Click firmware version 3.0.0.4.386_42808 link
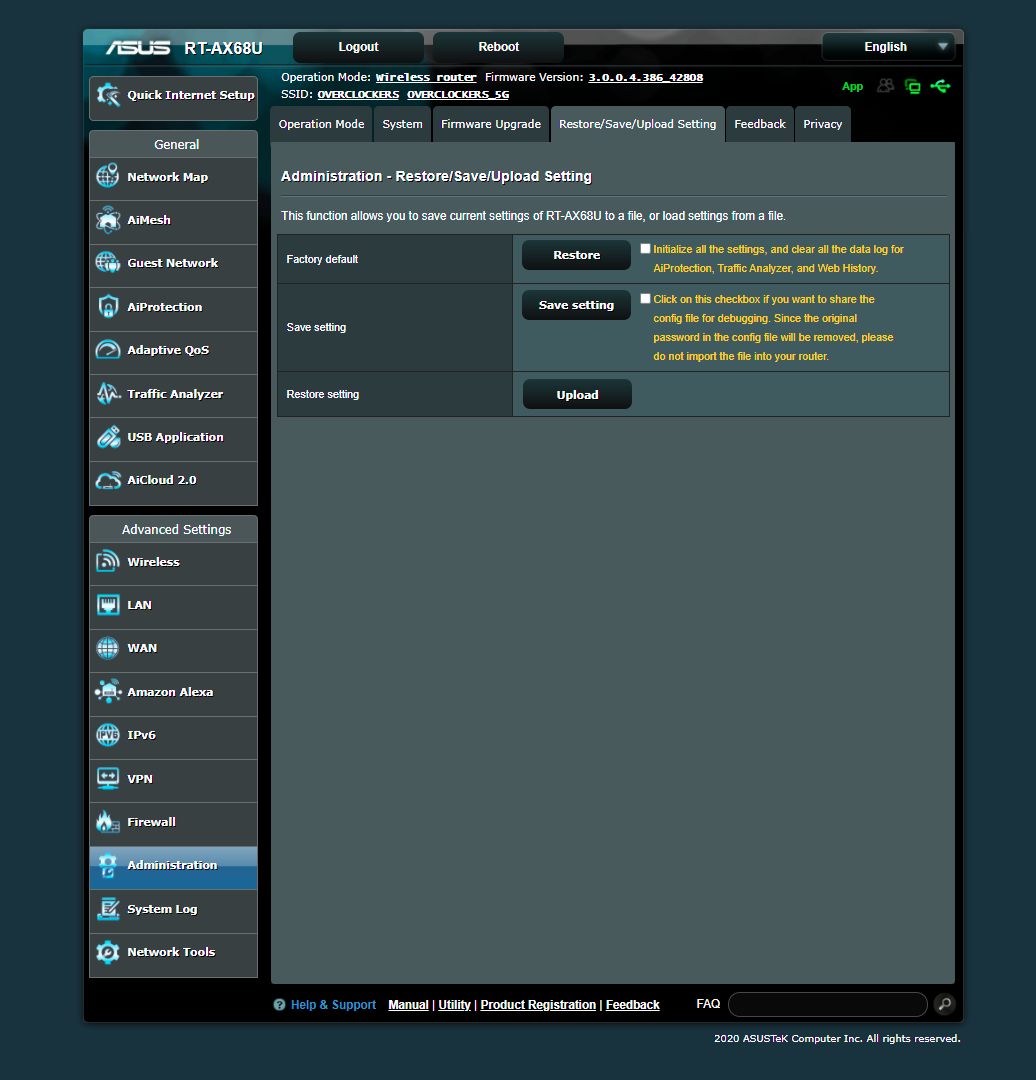The height and width of the screenshot is (1080, 1036). pos(645,77)
